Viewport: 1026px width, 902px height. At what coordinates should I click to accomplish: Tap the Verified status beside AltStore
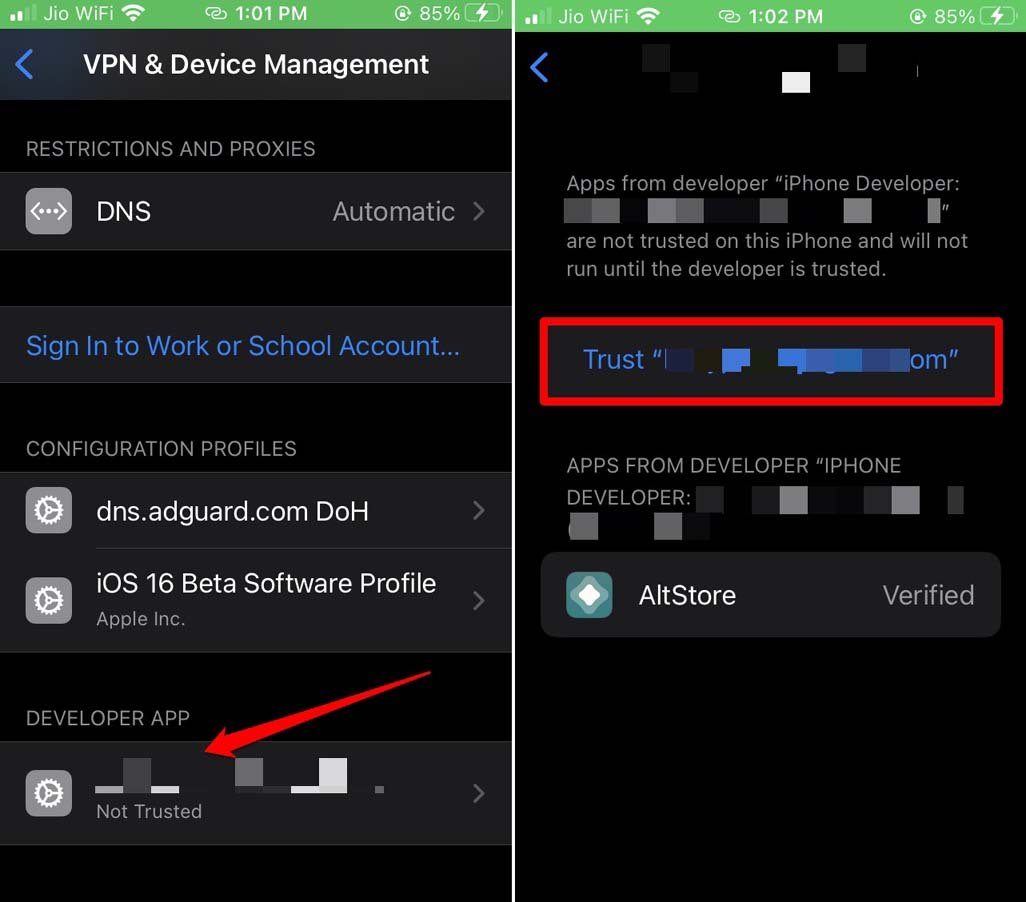pos(928,595)
